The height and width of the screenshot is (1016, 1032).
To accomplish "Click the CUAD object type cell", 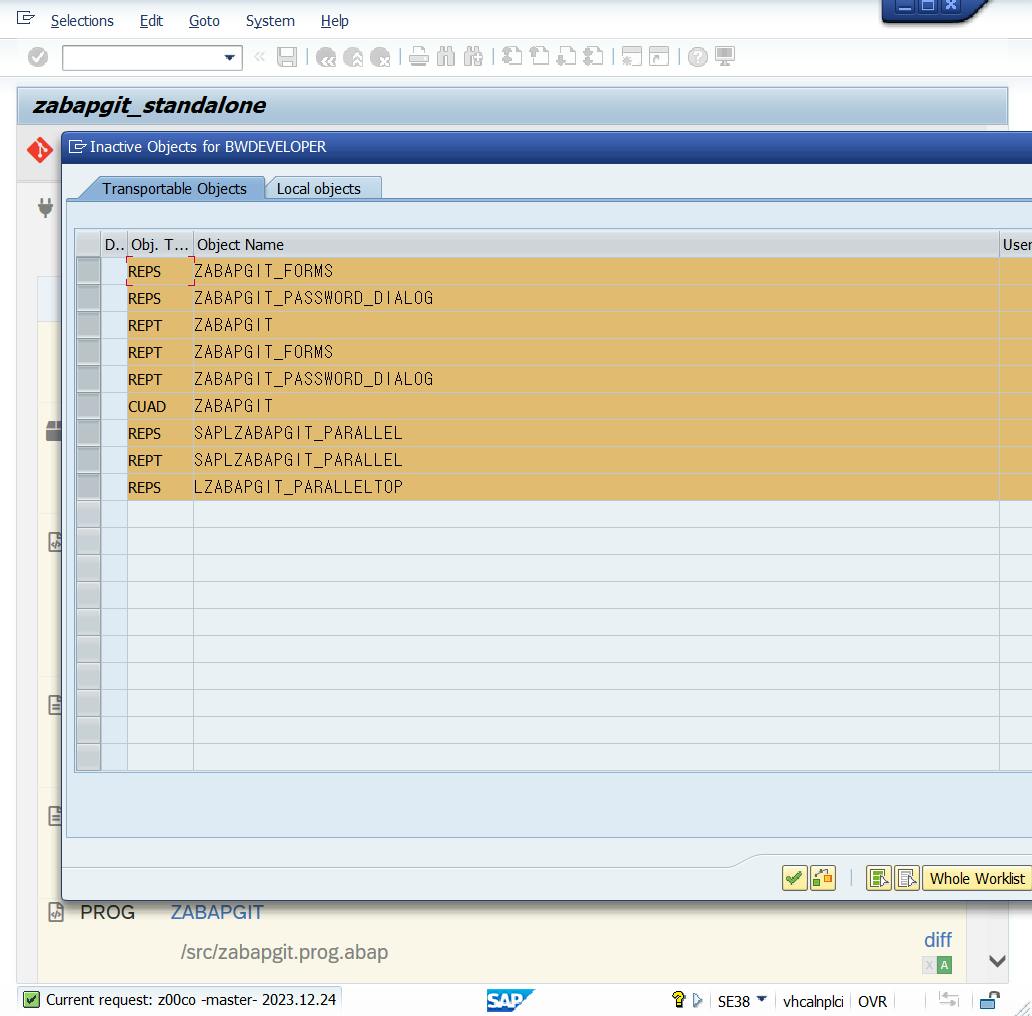I will tap(160, 406).
